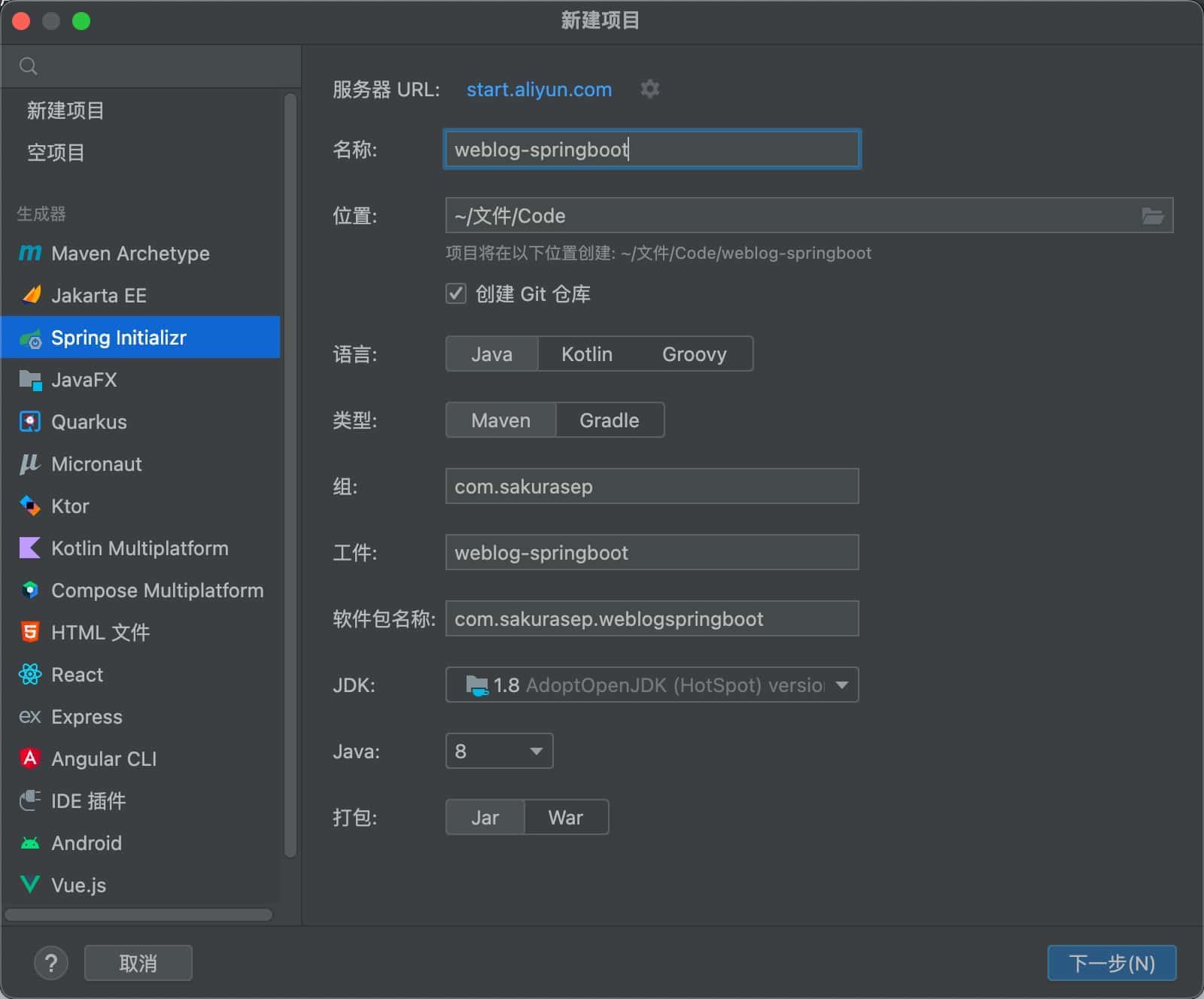Screen dimensions: 1204x999
Task: Switch language to Kotlin
Action: coord(586,354)
